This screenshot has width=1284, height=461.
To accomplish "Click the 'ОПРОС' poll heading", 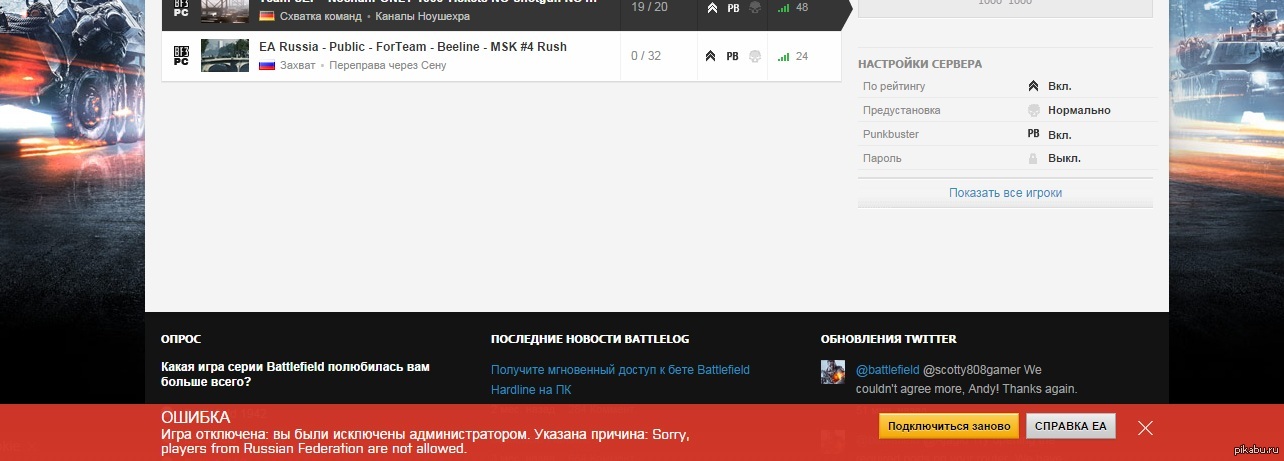I will pos(181,339).
